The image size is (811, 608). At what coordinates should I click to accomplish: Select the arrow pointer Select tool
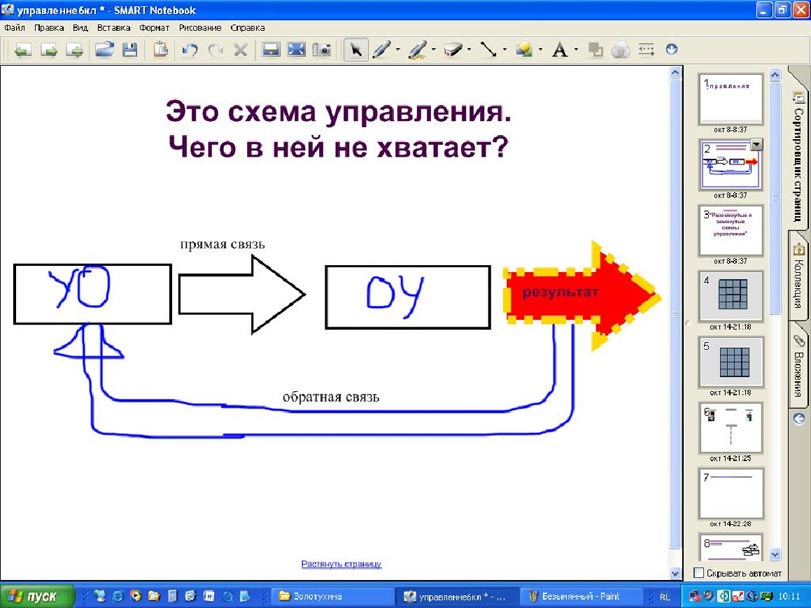click(355, 49)
